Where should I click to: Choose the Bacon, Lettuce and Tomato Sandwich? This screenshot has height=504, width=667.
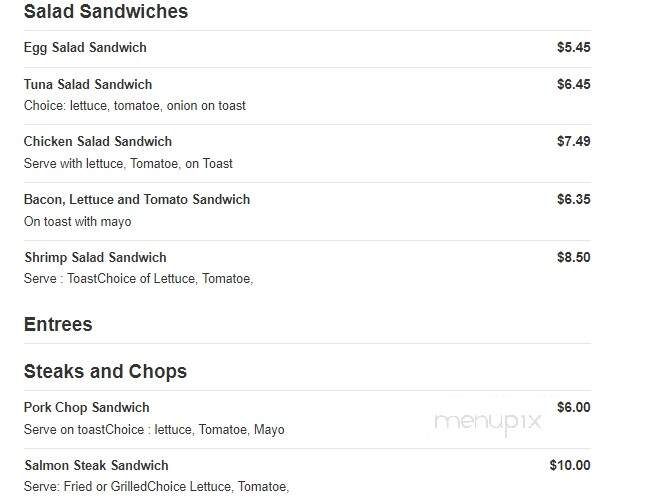coord(137,199)
